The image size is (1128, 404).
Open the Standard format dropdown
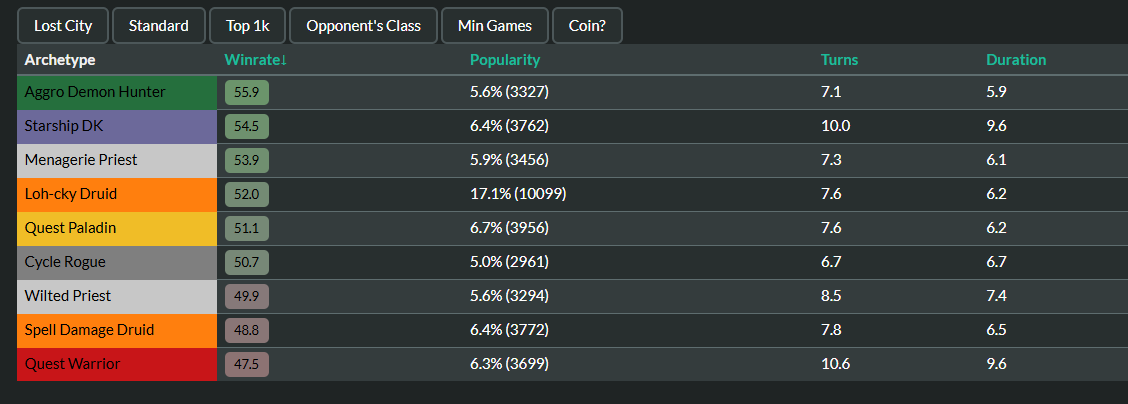159,26
